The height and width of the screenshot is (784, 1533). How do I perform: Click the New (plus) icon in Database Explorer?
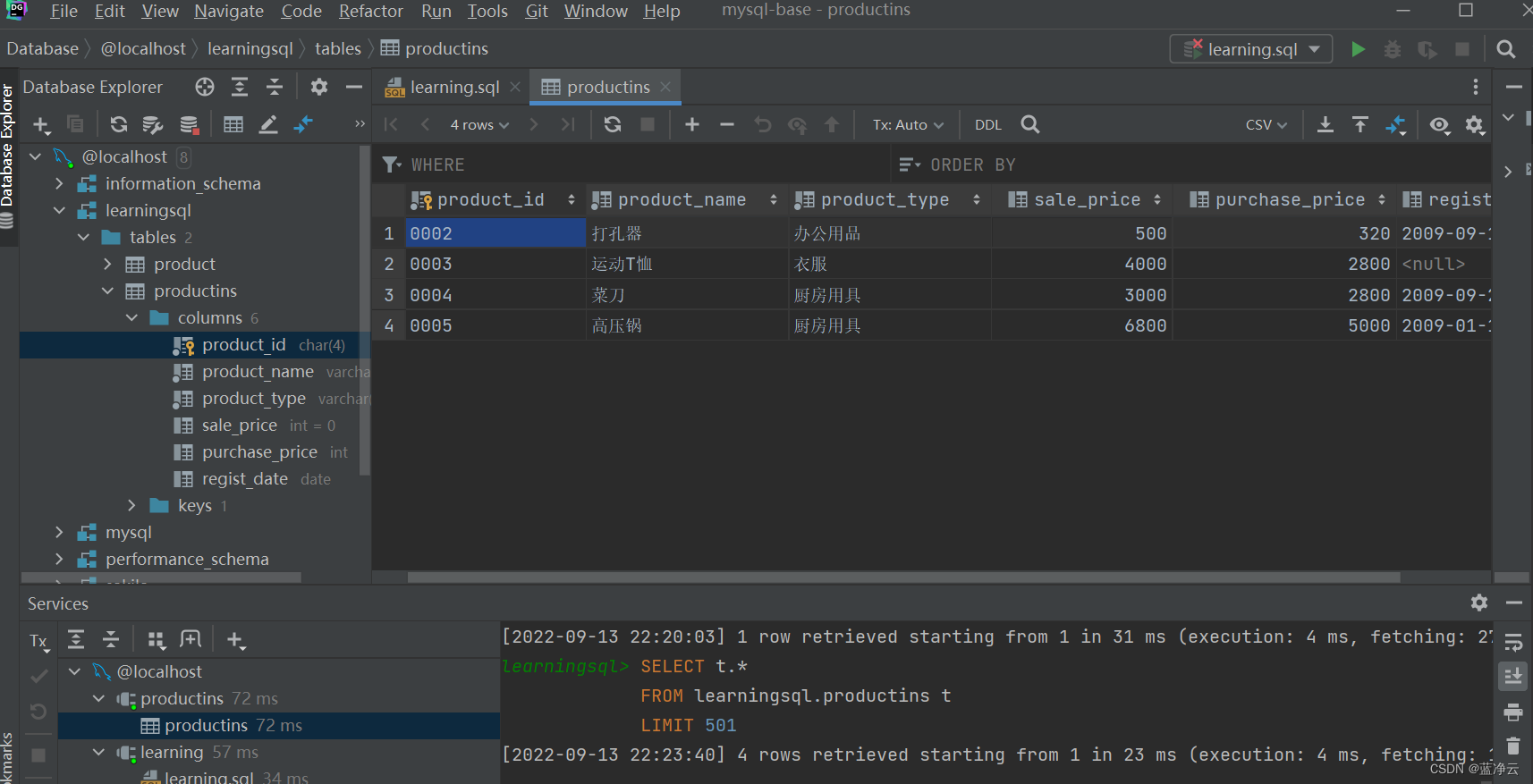[x=41, y=124]
